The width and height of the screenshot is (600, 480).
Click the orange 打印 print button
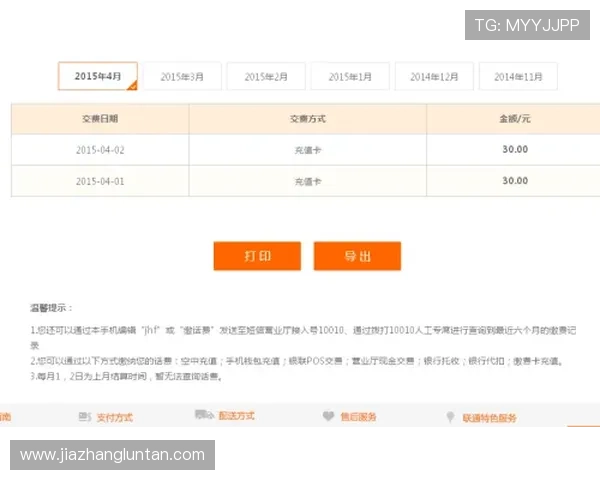pyautogui.click(x=257, y=256)
